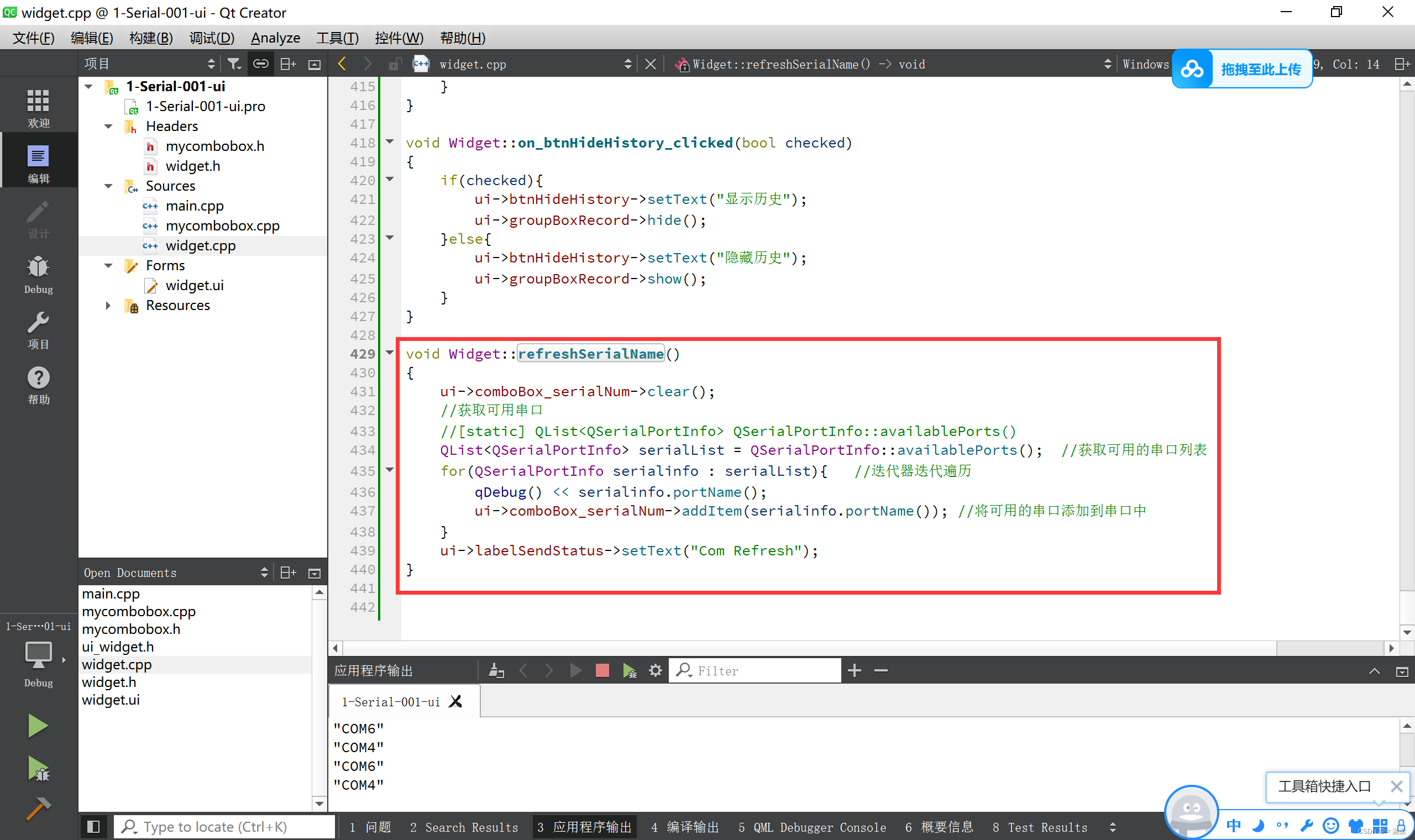1415x840 pixels.
Task: Open the Welcome mode in the sidebar
Action: tap(38, 108)
